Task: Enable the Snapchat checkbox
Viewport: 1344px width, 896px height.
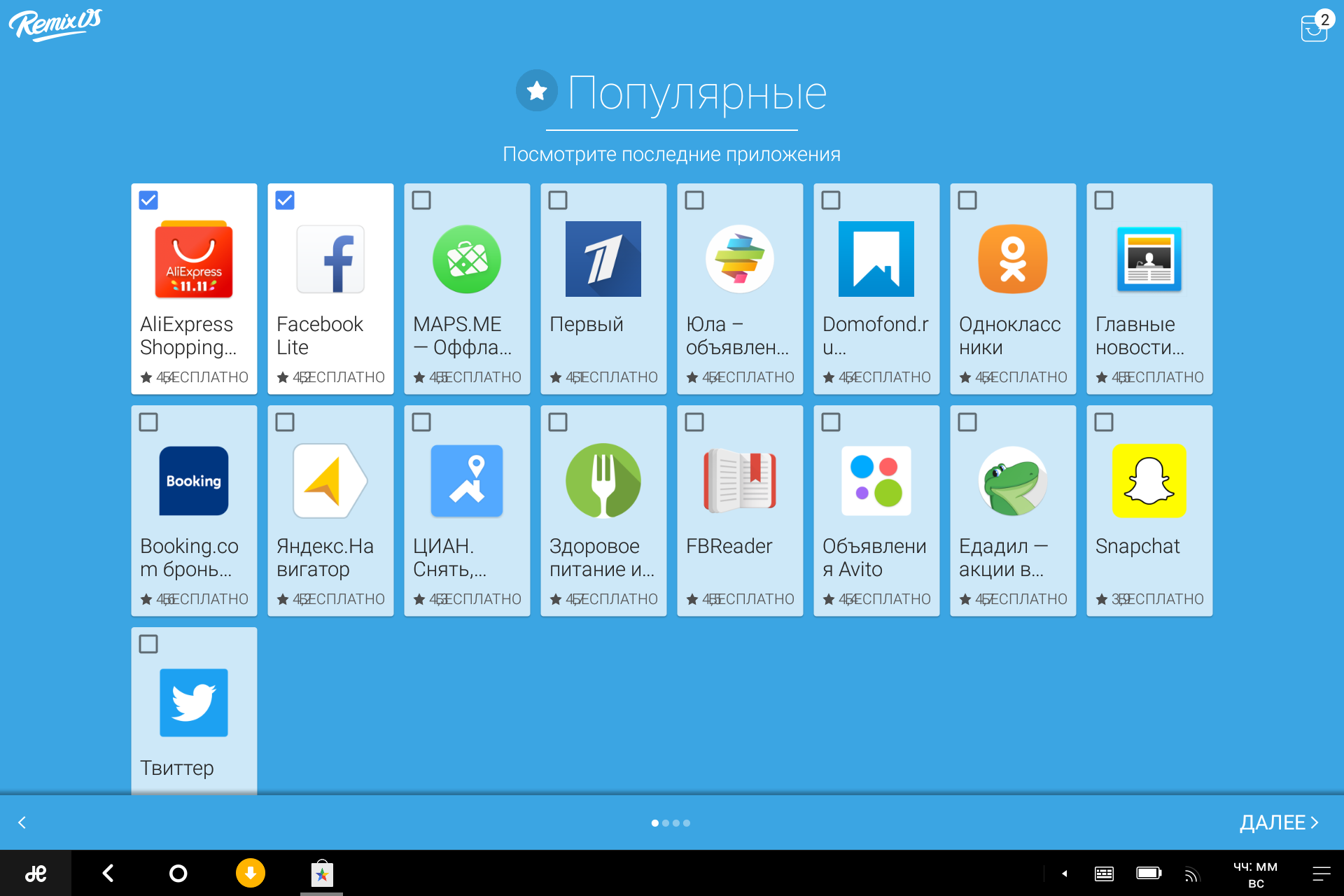Action: 1104,422
